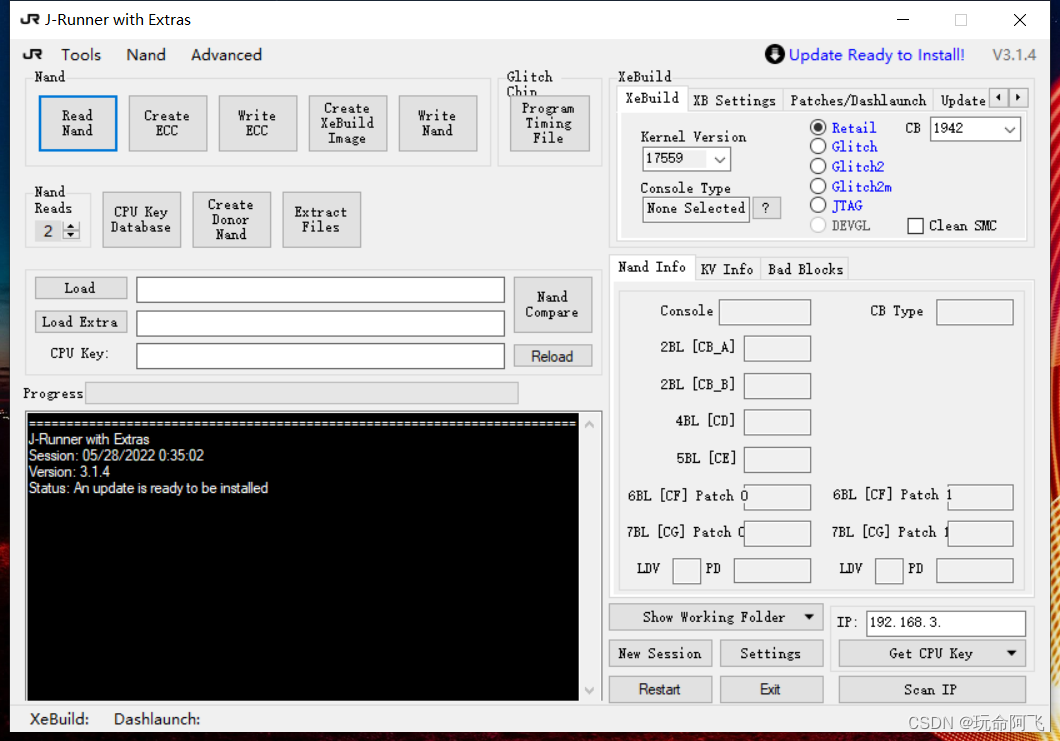Click the Exit button
The width and height of the screenshot is (1060, 741).
pyautogui.click(x=771, y=689)
